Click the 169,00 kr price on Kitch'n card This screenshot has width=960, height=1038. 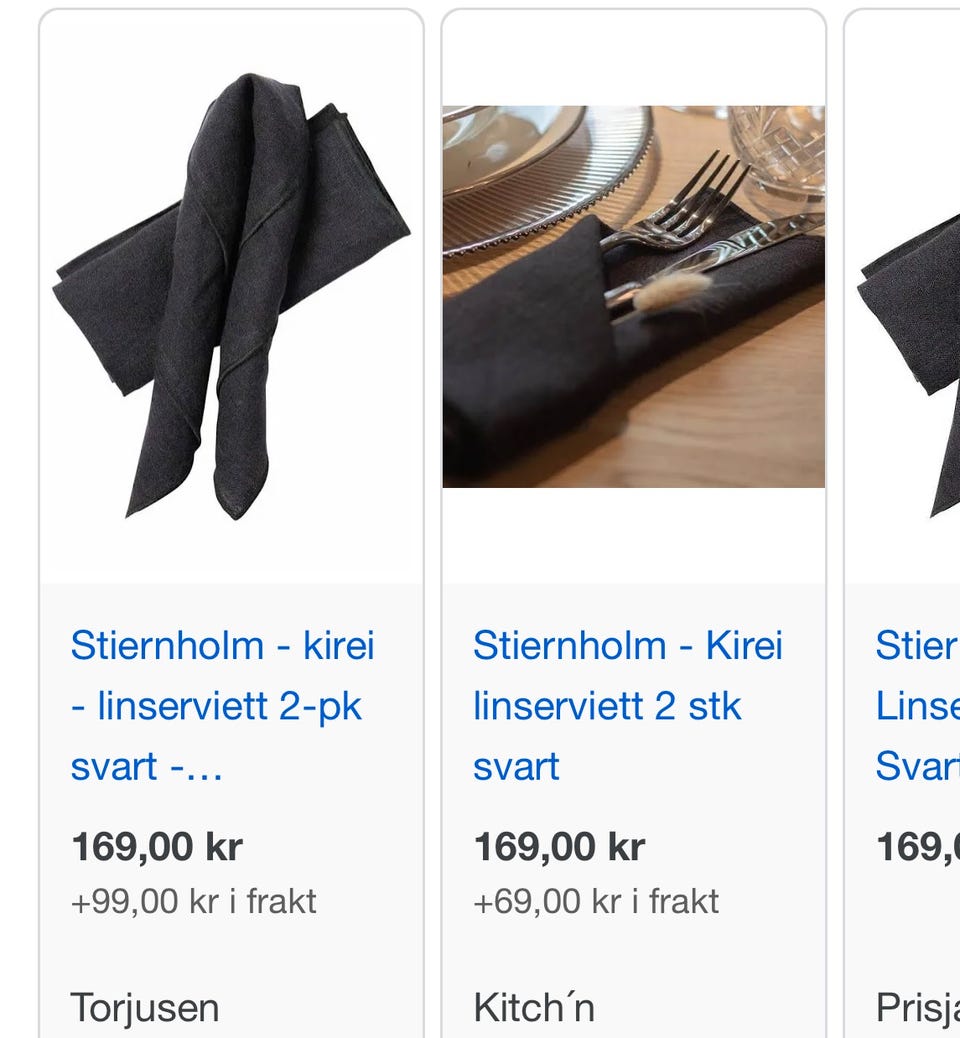click(x=559, y=847)
